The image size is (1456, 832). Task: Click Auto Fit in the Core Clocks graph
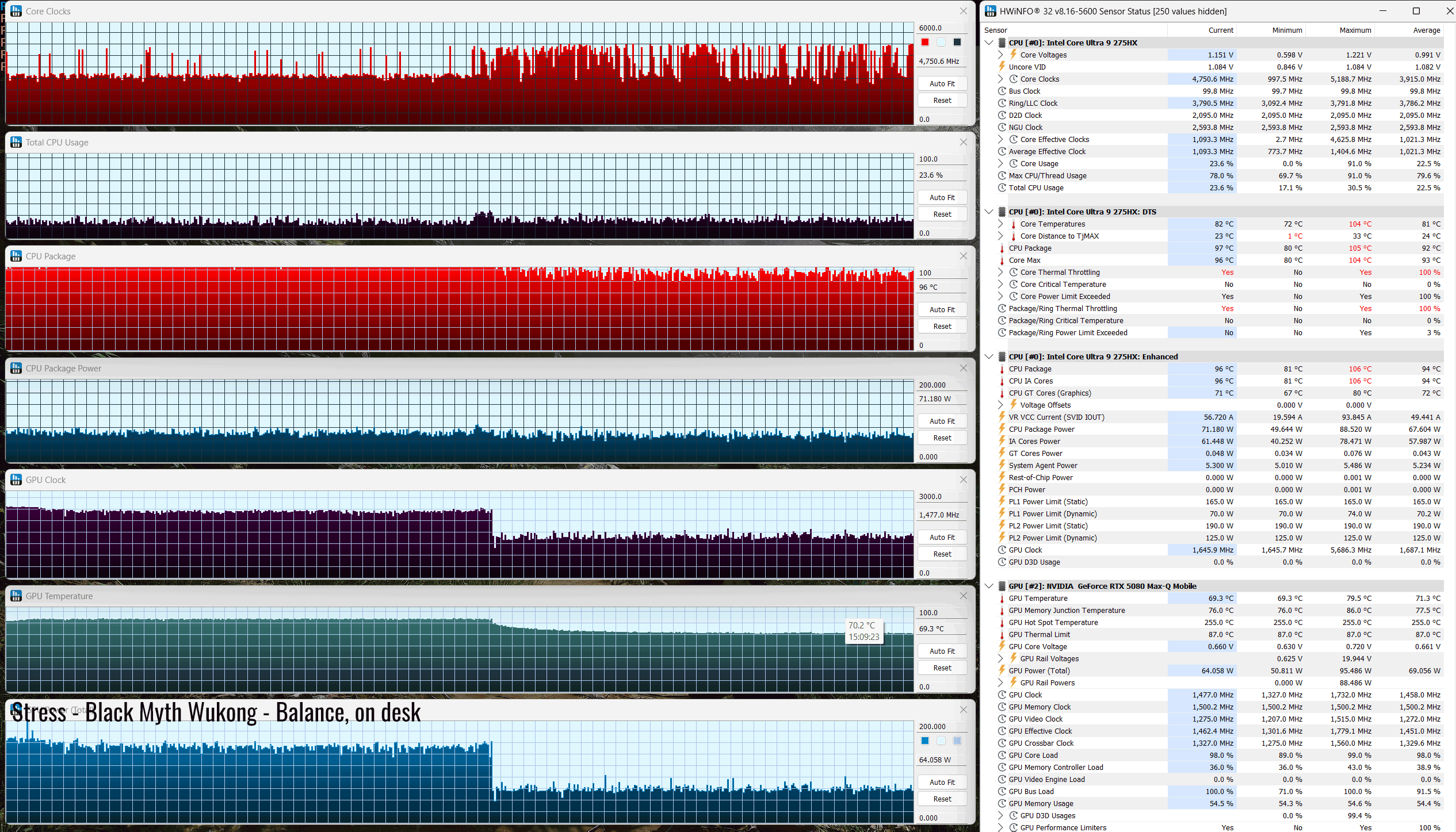942,83
